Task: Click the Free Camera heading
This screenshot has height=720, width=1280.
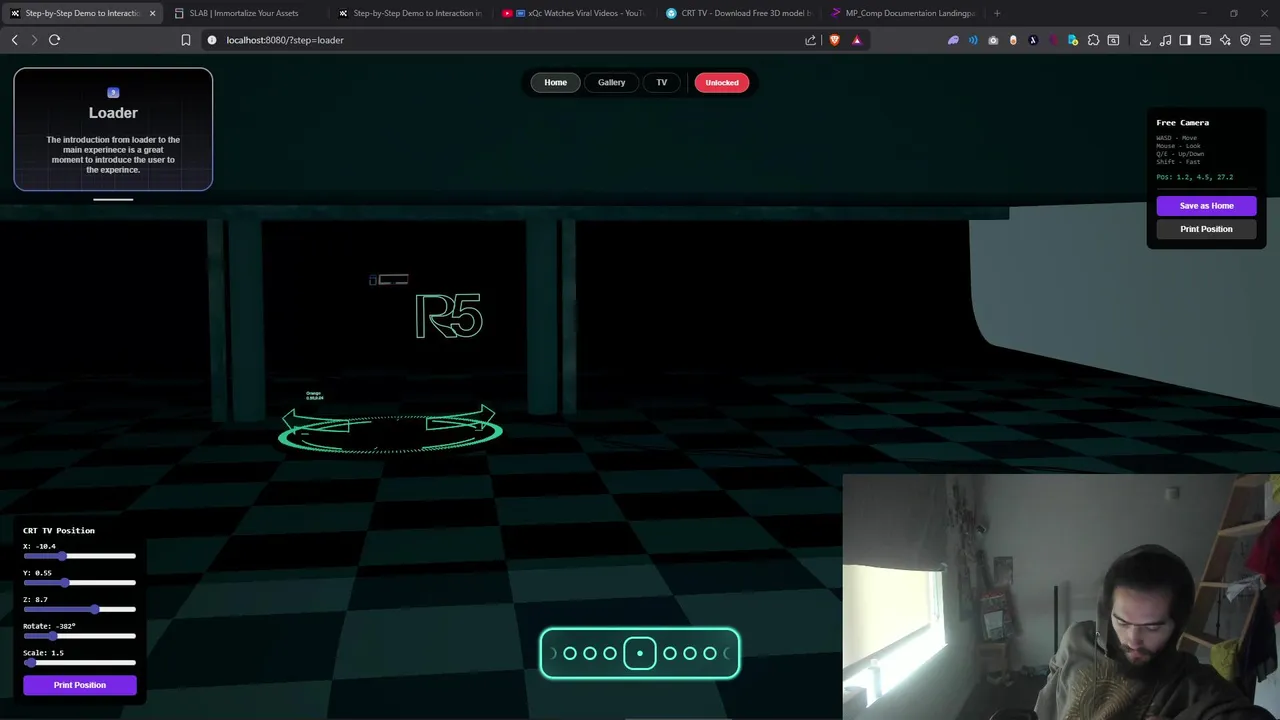Action: click(x=1182, y=123)
